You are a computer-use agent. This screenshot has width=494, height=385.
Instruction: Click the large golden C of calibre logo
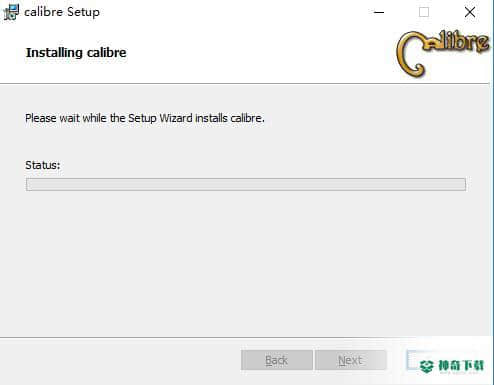pyautogui.click(x=411, y=54)
